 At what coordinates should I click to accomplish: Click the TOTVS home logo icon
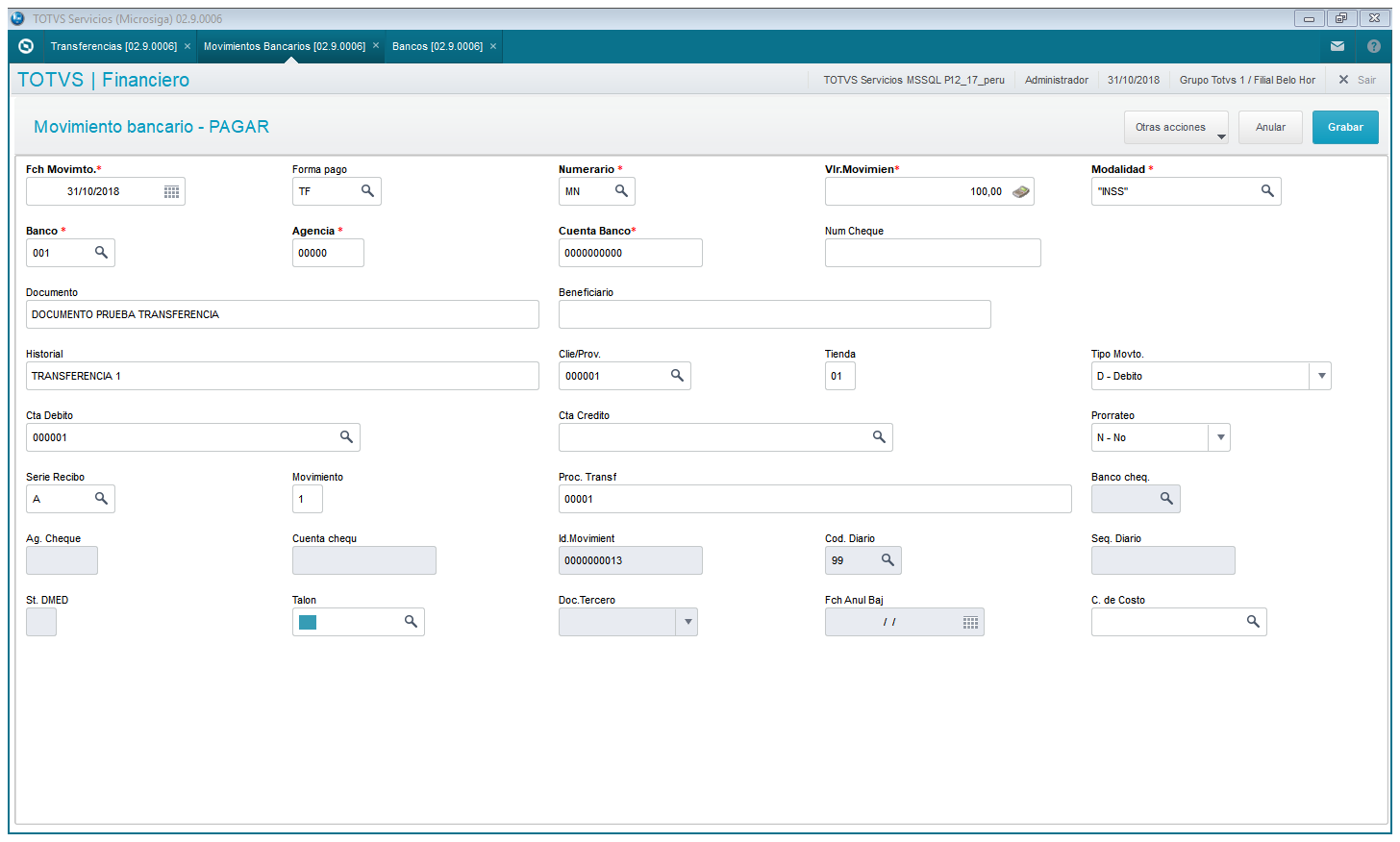(x=26, y=46)
